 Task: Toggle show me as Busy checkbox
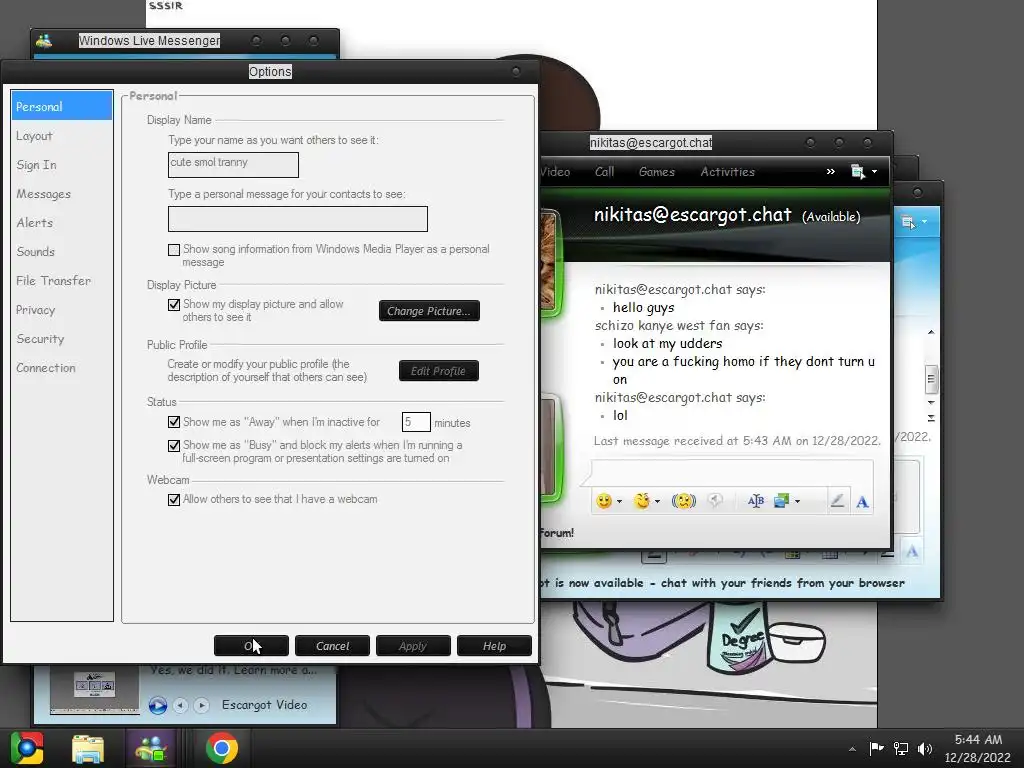point(174,446)
